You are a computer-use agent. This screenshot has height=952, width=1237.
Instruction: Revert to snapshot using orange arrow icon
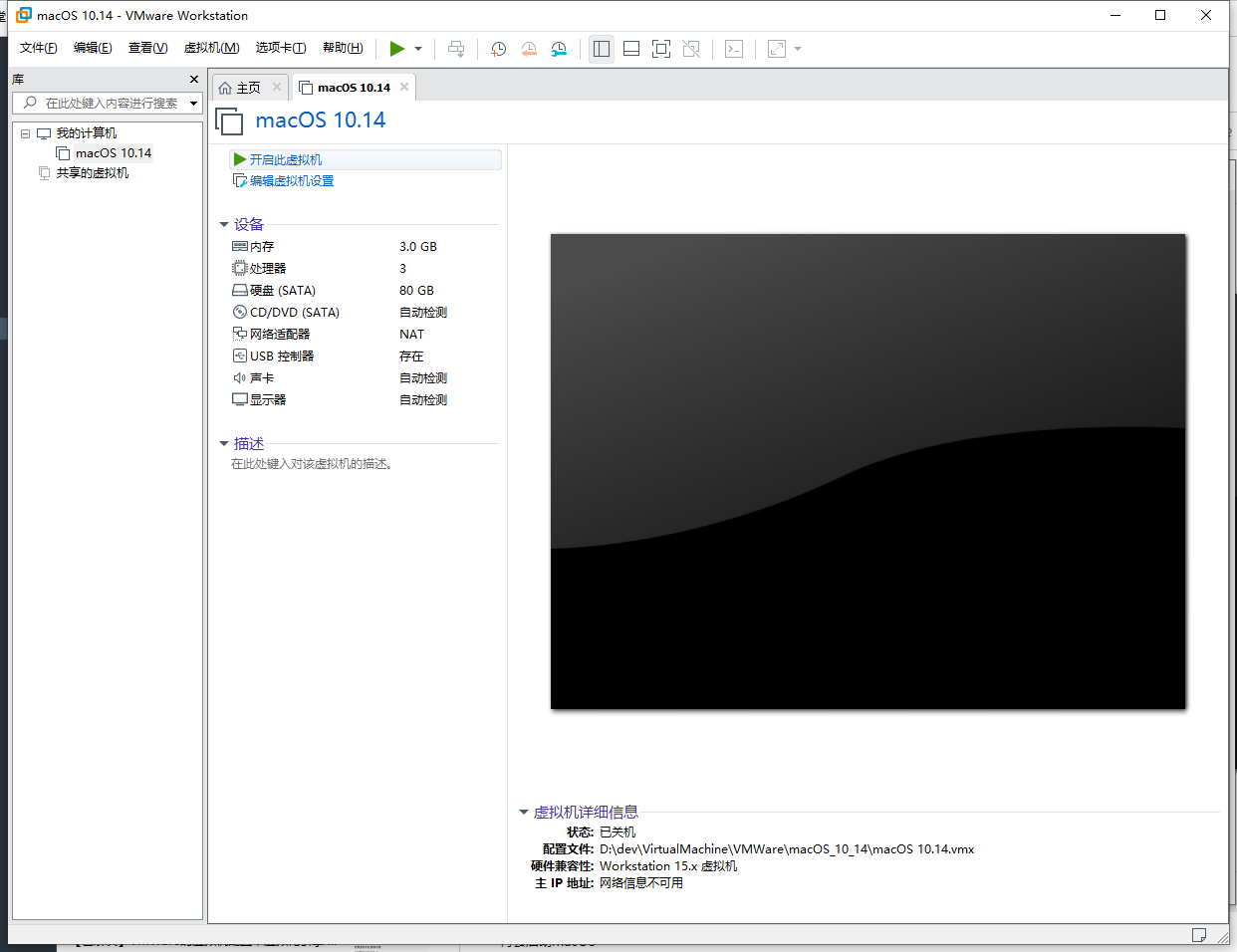tap(529, 49)
